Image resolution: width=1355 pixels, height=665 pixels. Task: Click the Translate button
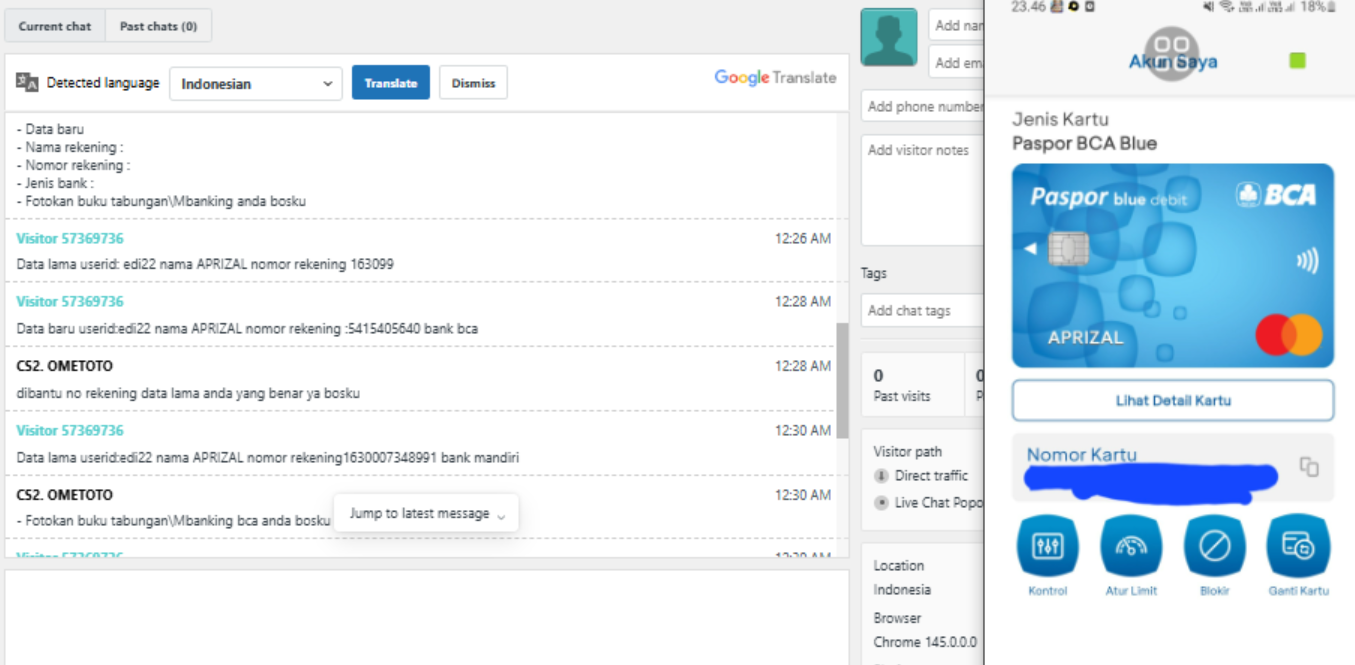(391, 83)
